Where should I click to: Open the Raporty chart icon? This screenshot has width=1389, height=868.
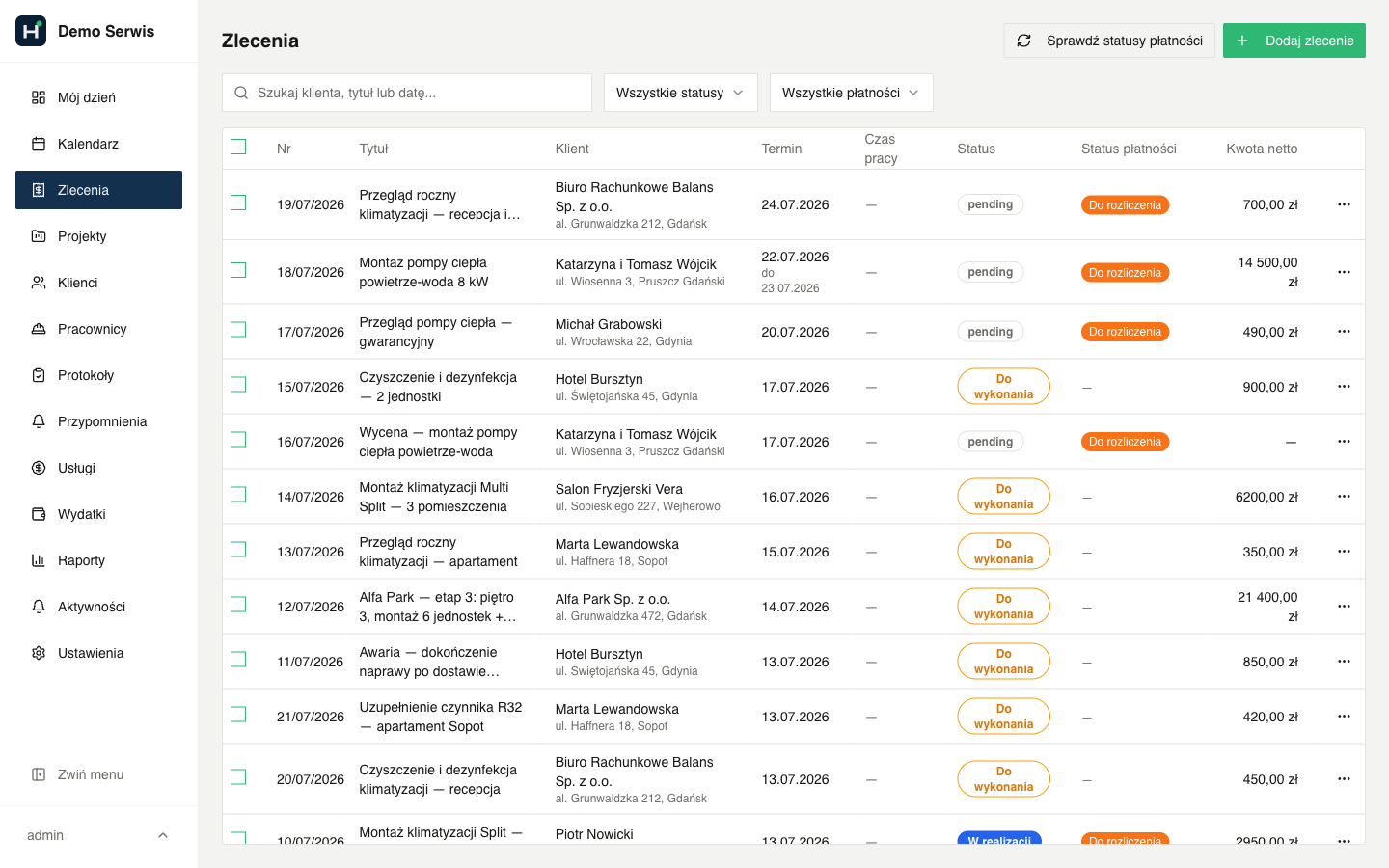39,560
